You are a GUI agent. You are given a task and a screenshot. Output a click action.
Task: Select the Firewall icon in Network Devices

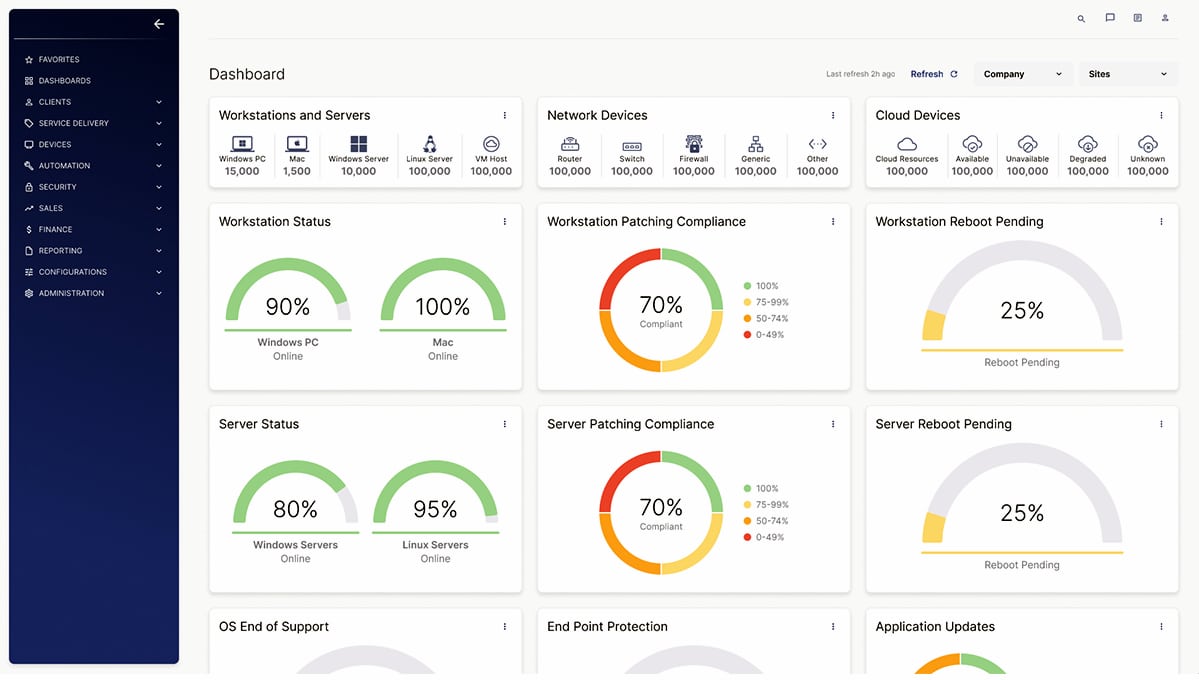[x=693, y=144]
